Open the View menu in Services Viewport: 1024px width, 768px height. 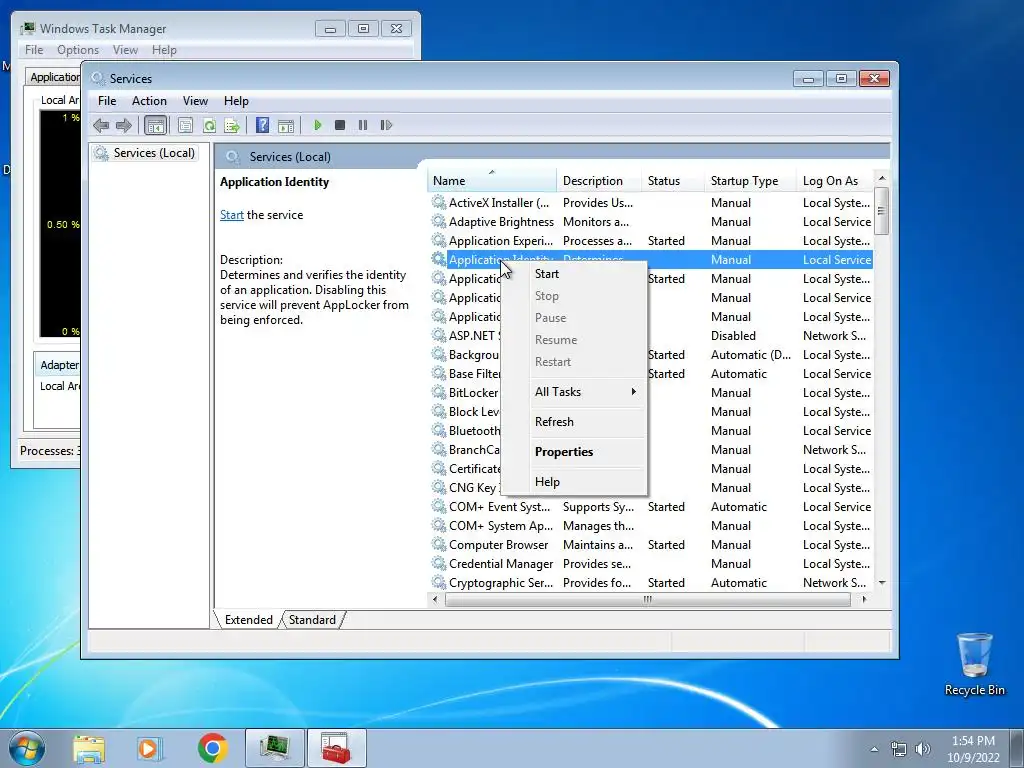(195, 101)
